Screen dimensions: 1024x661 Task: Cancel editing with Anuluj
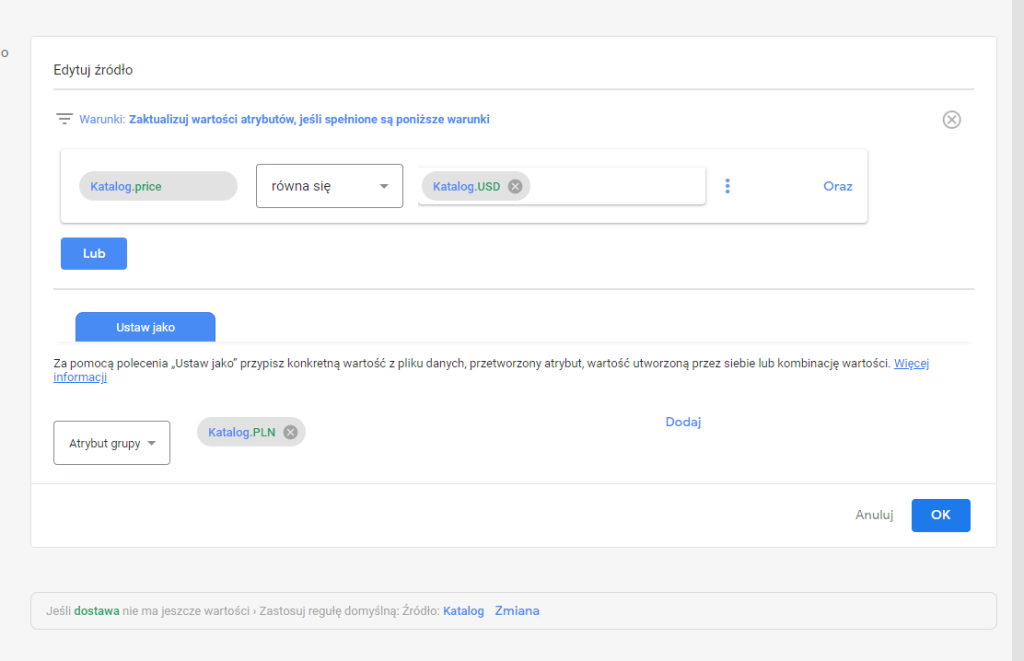pos(873,515)
